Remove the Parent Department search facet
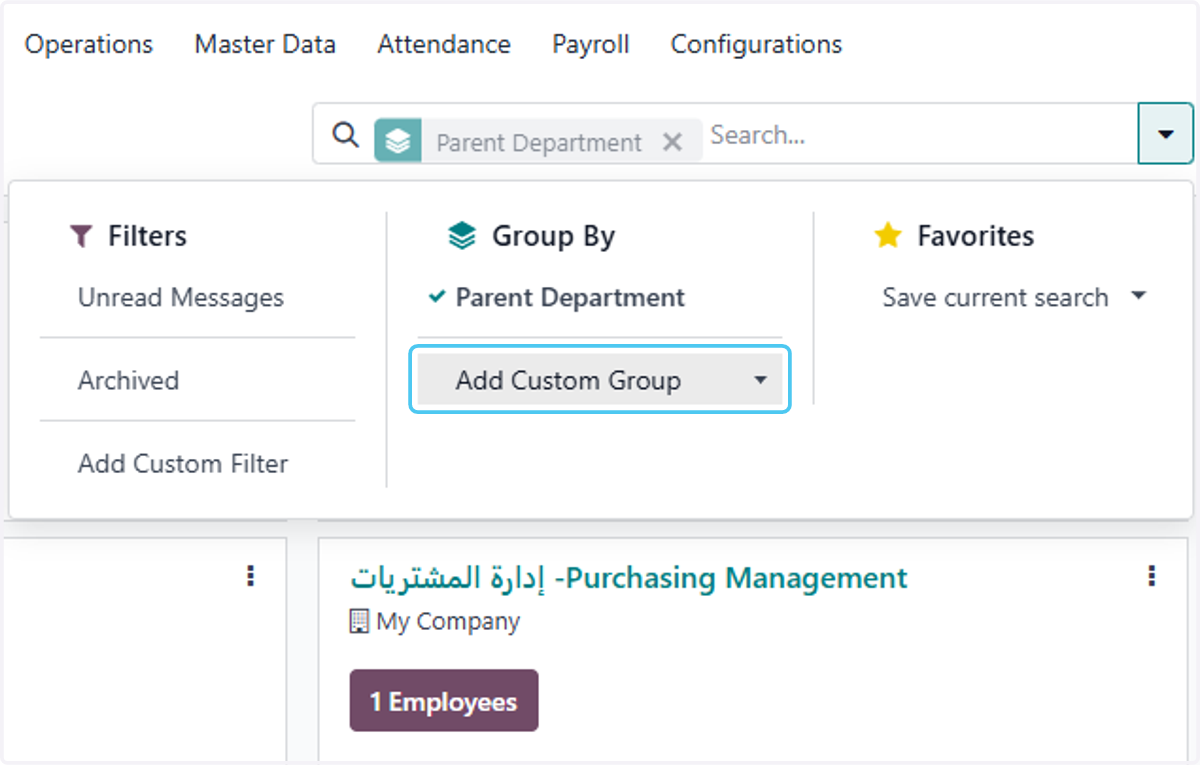 coord(672,142)
